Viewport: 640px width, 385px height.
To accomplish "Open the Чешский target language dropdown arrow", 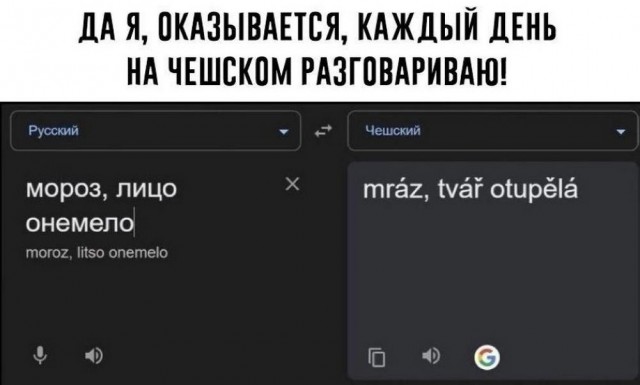I will 621,131.
